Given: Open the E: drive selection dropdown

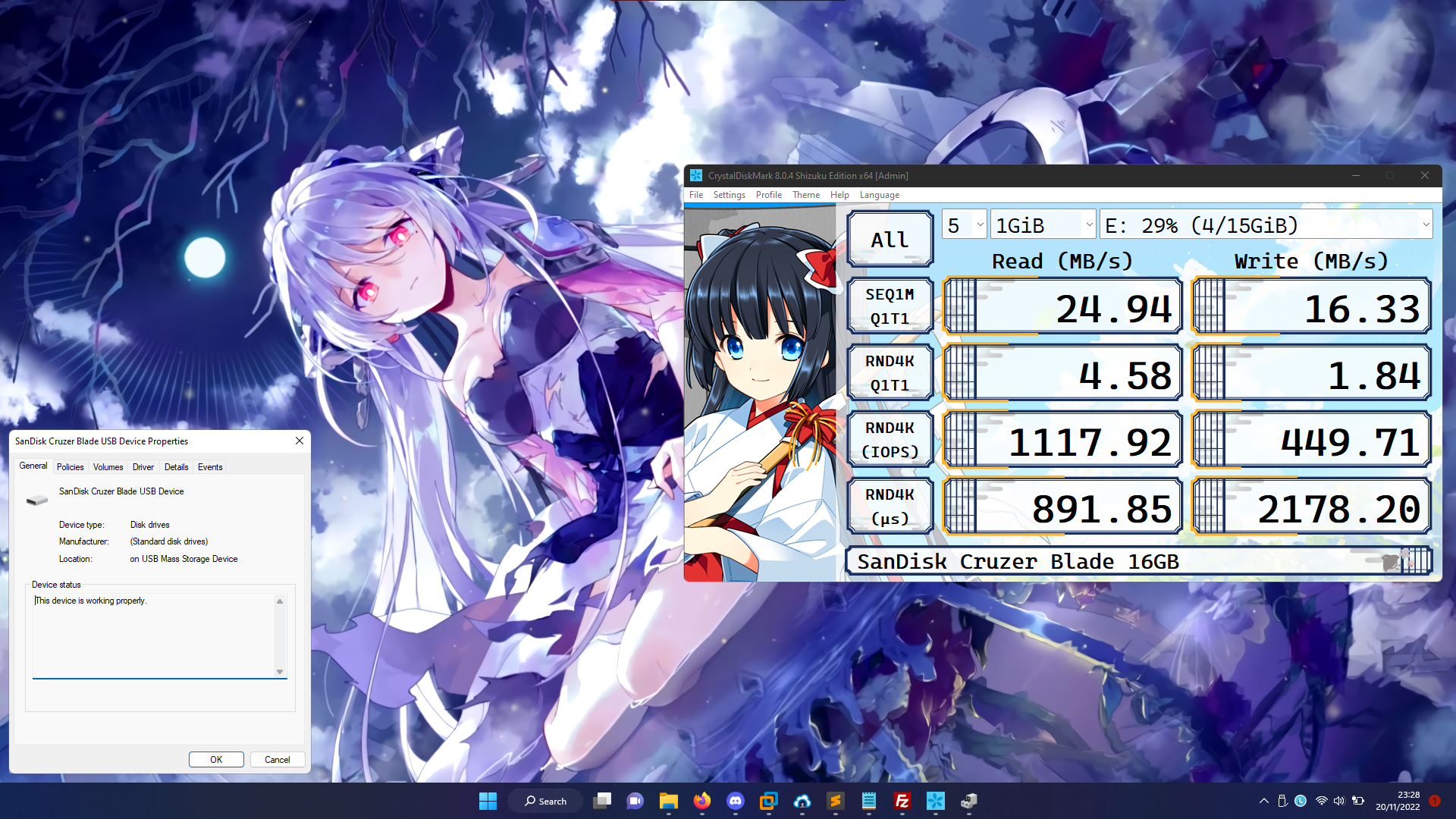Looking at the screenshot, I should coord(1266,225).
